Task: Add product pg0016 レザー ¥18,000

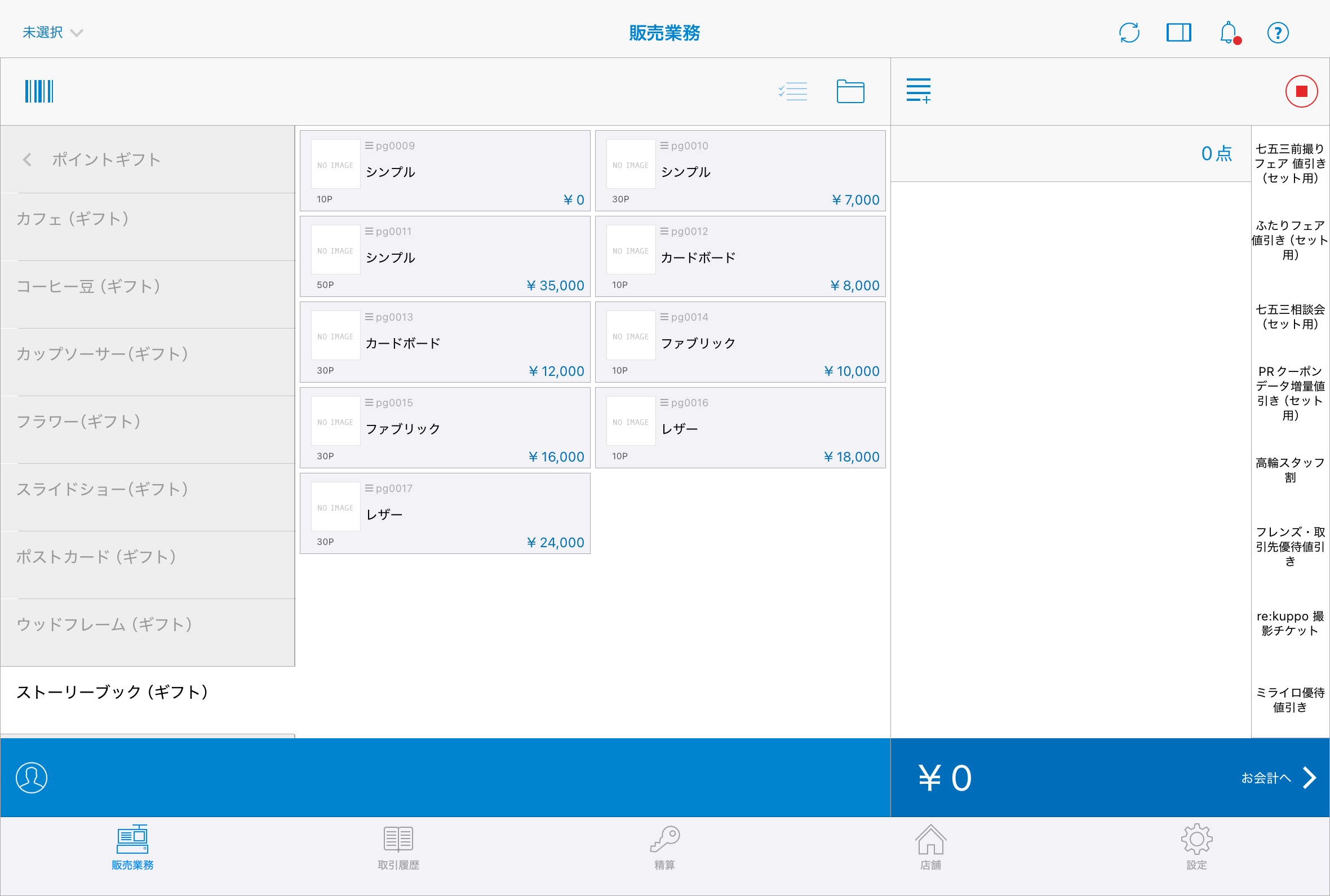Action: (x=741, y=428)
